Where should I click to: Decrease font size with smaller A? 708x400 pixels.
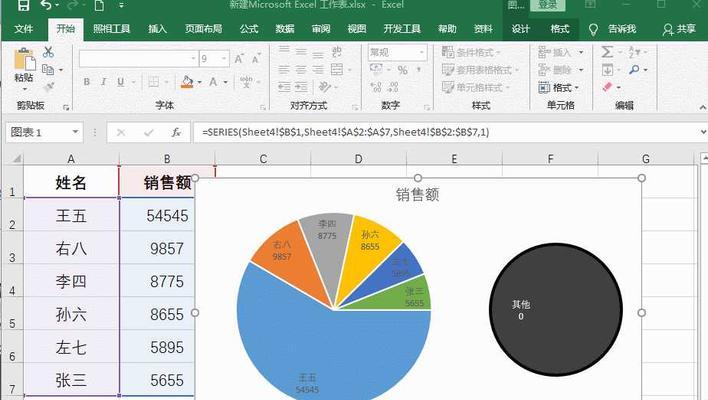(x=256, y=59)
